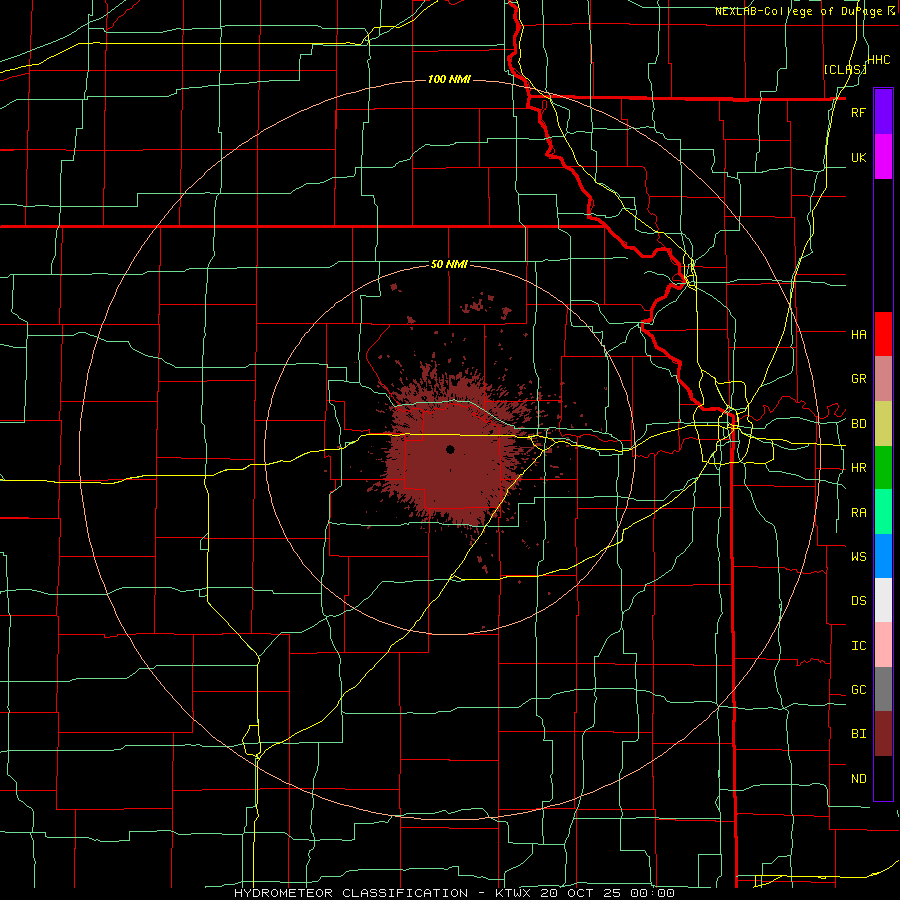Click the HHC product label
900x900 pixels.
tap(879, 60)
